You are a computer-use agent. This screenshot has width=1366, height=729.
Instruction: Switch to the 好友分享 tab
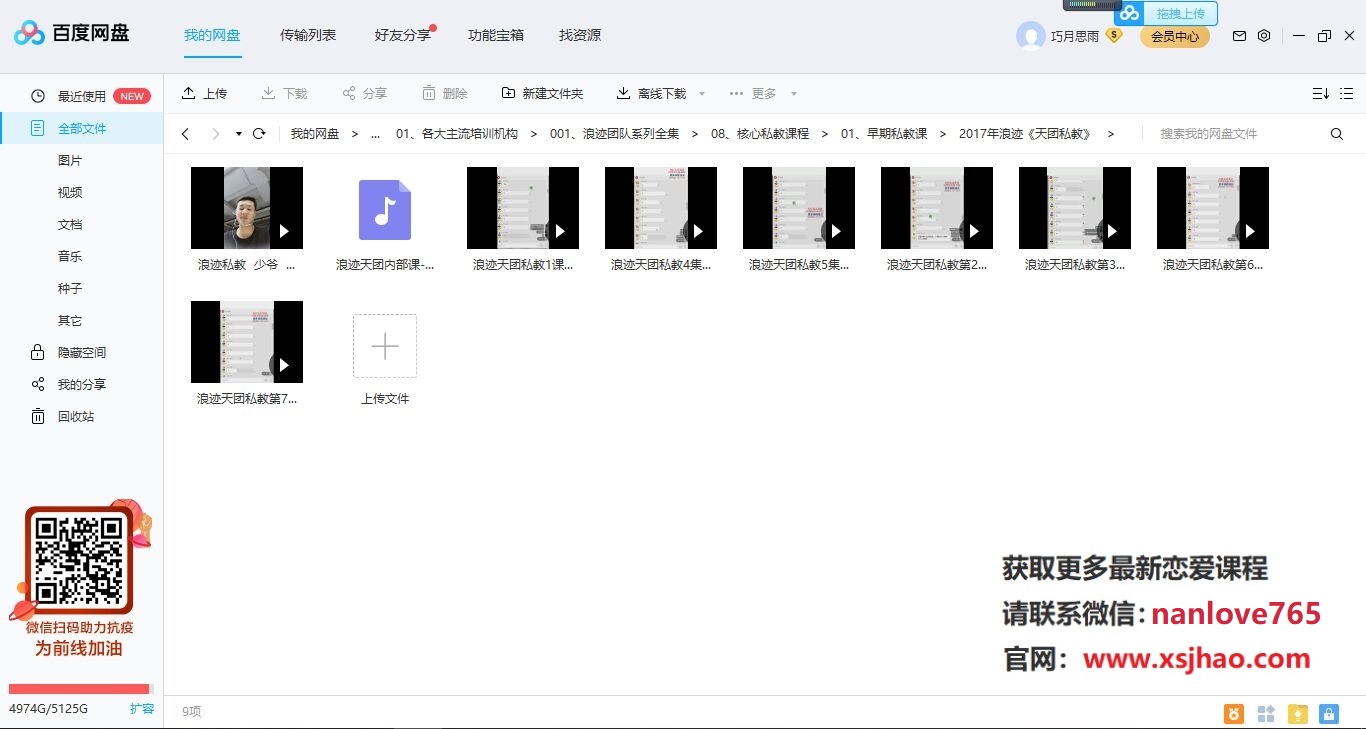tap(403, 35)
